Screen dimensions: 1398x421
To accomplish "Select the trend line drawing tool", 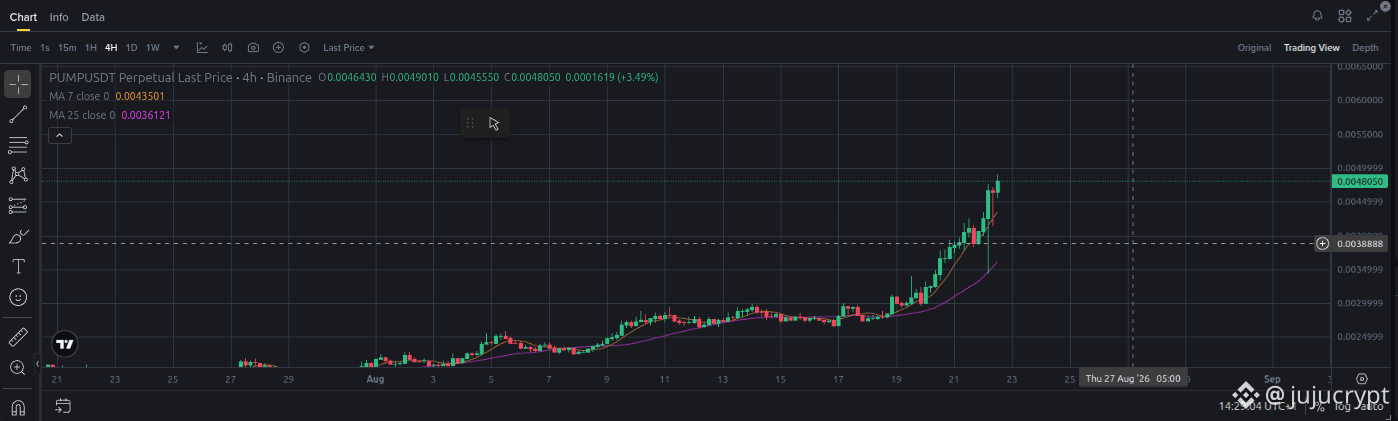I will (18, 115).
